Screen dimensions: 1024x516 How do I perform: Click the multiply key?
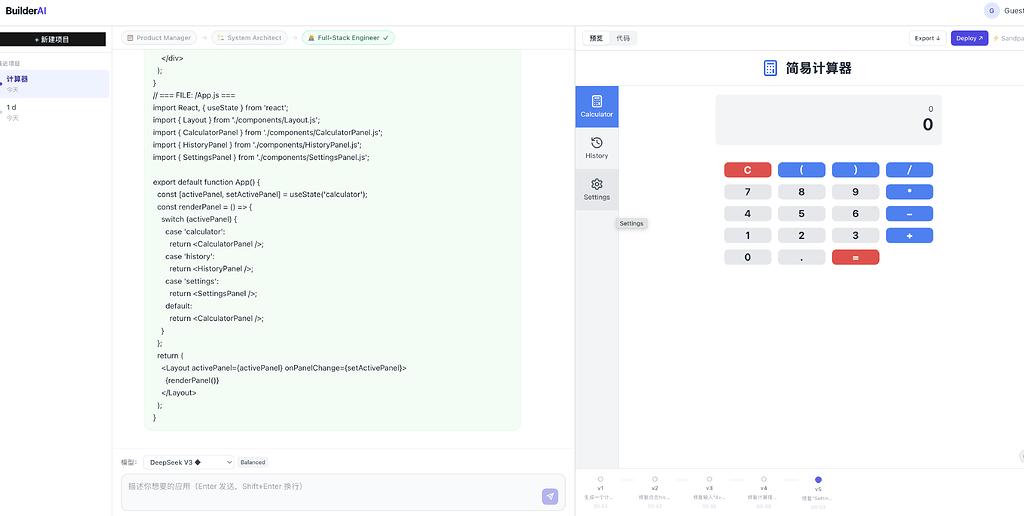[909, 192]
